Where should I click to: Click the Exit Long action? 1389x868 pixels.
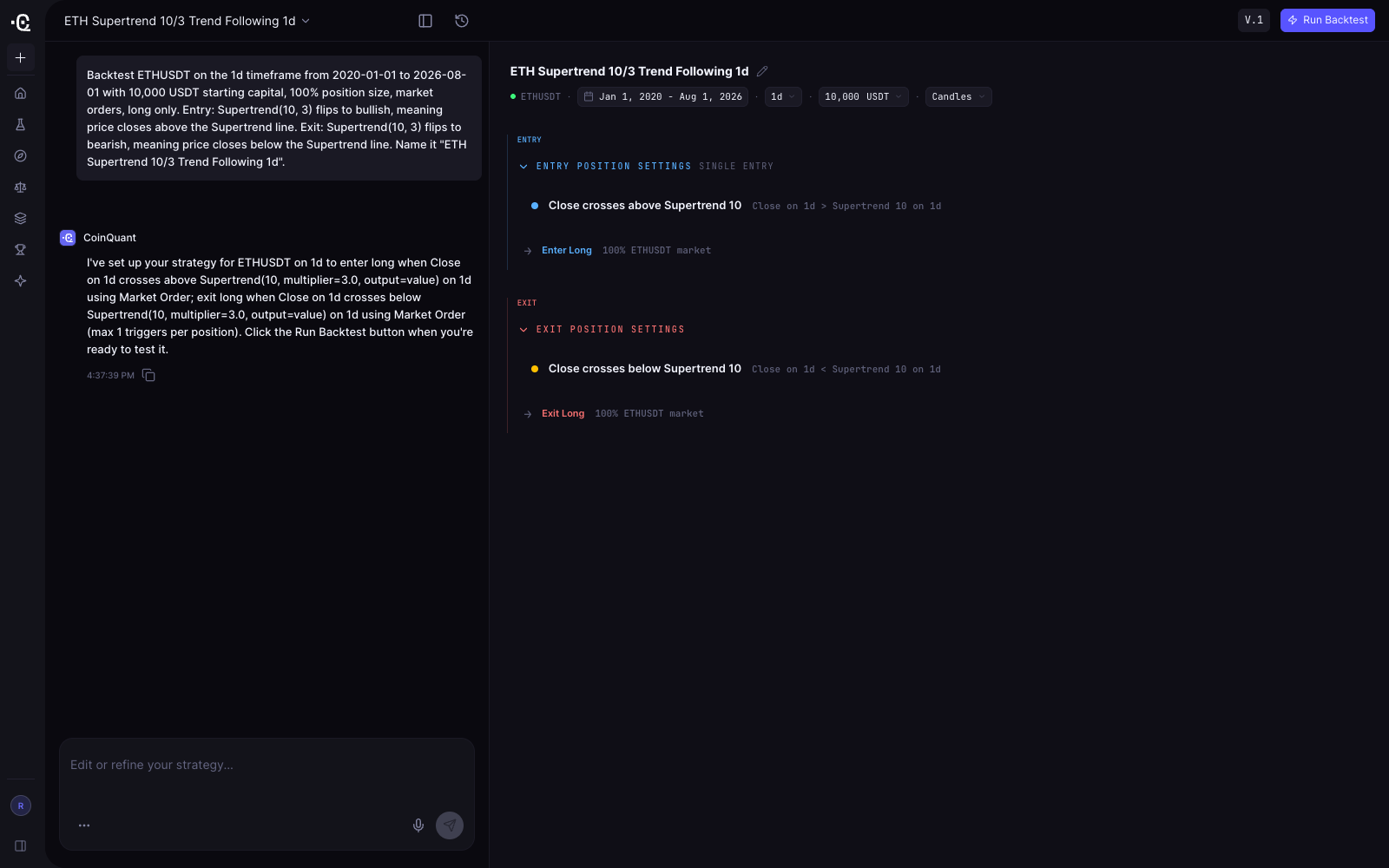563,413
